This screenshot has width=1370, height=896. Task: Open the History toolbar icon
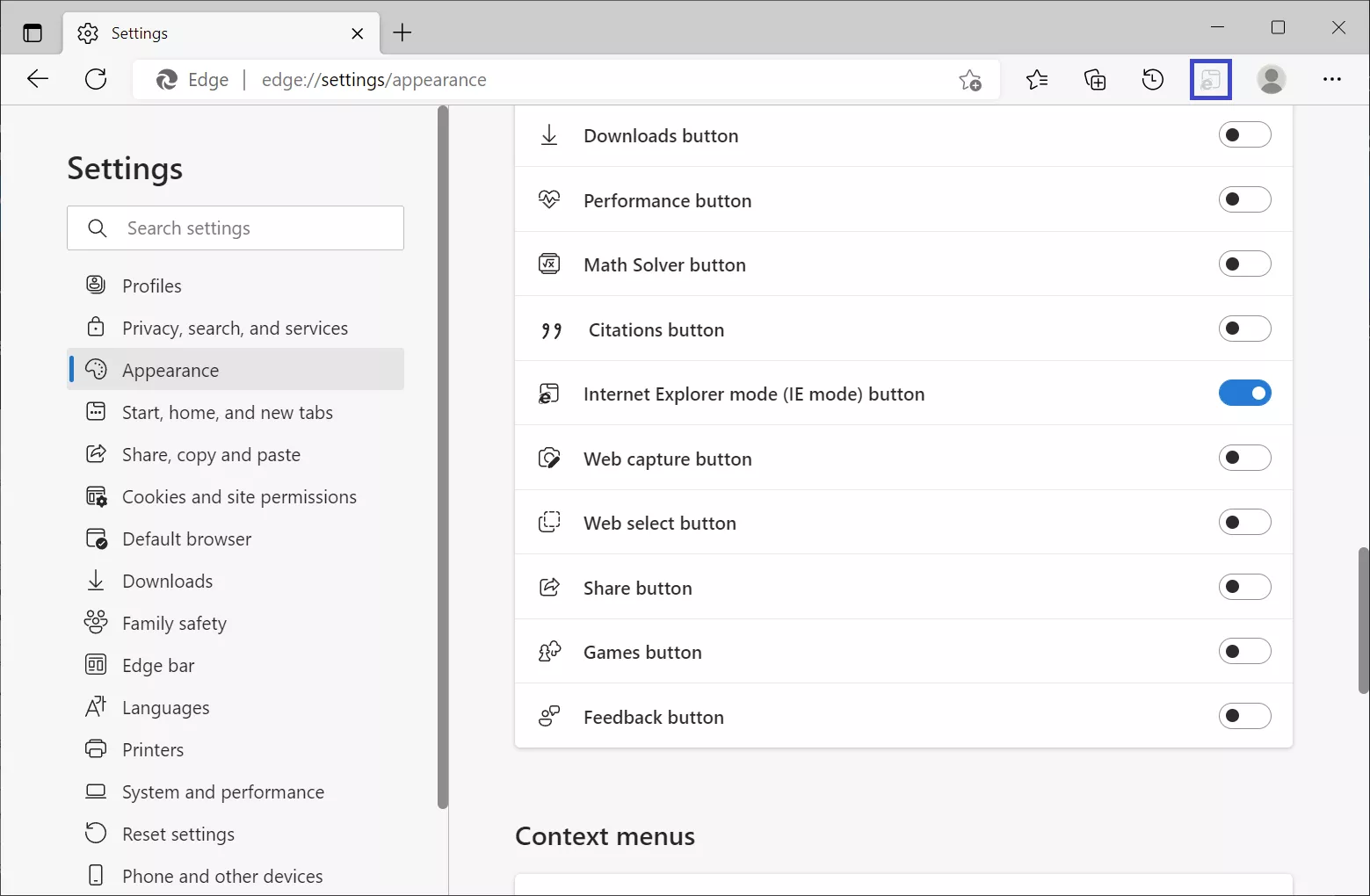1153,80
